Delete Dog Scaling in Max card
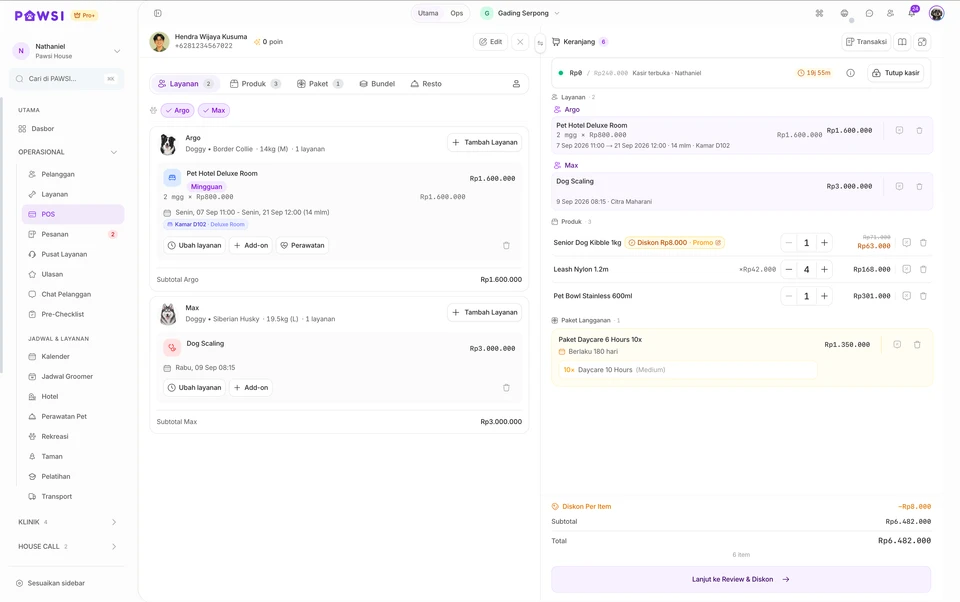This screenshot has width=960, height=602. [506, 388]
